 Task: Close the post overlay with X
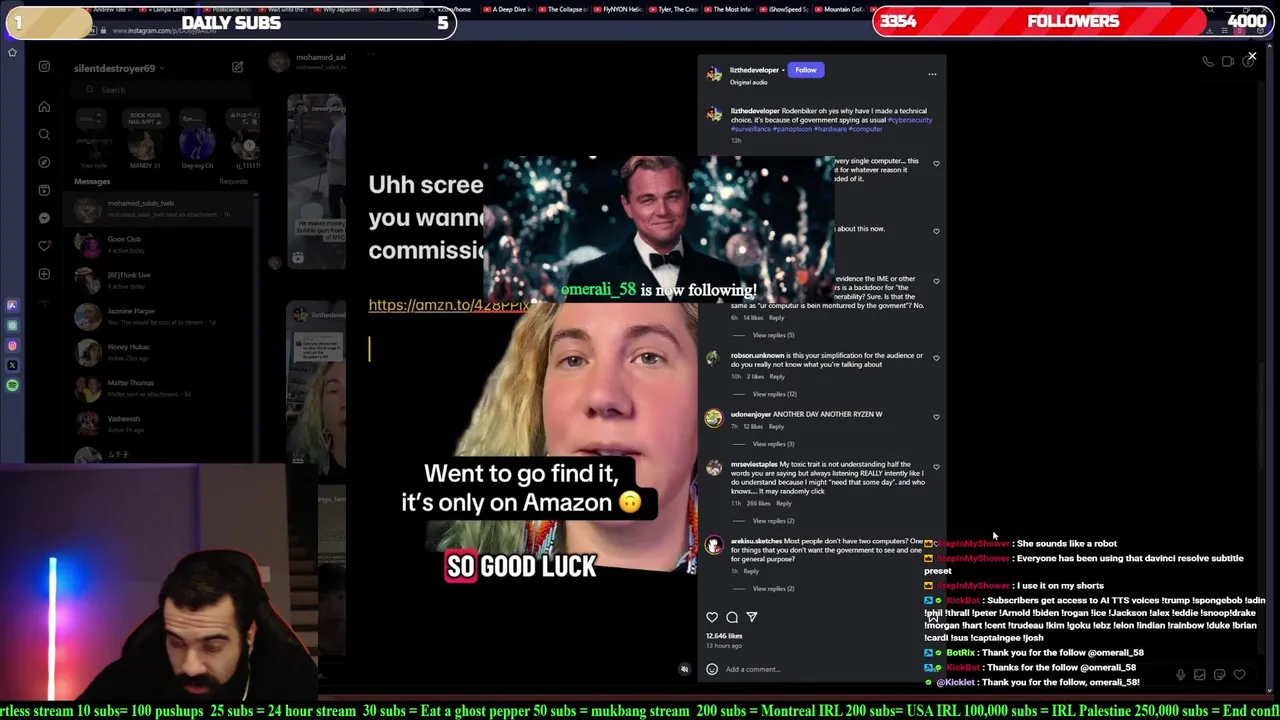[1252, 56]
